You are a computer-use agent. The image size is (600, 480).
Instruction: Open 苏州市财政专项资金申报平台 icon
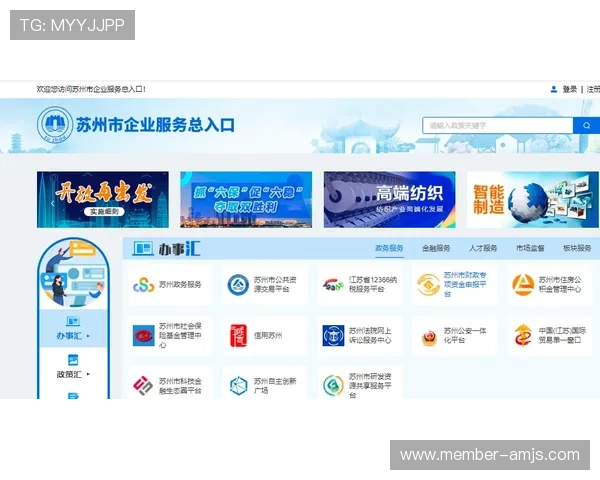(x=428, y=284)
